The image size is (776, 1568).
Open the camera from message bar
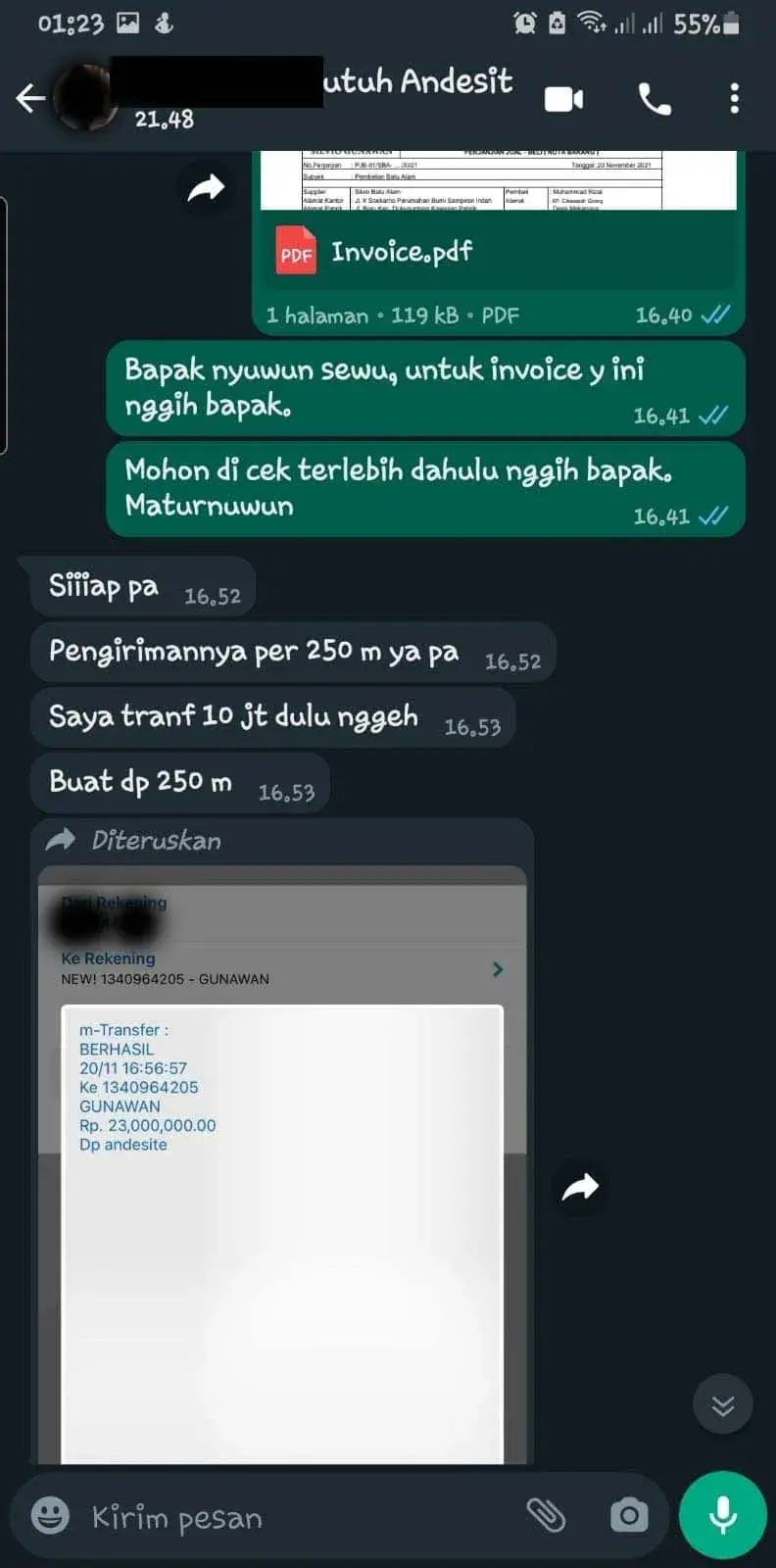pyautogui.click(x=629, y=1516)
